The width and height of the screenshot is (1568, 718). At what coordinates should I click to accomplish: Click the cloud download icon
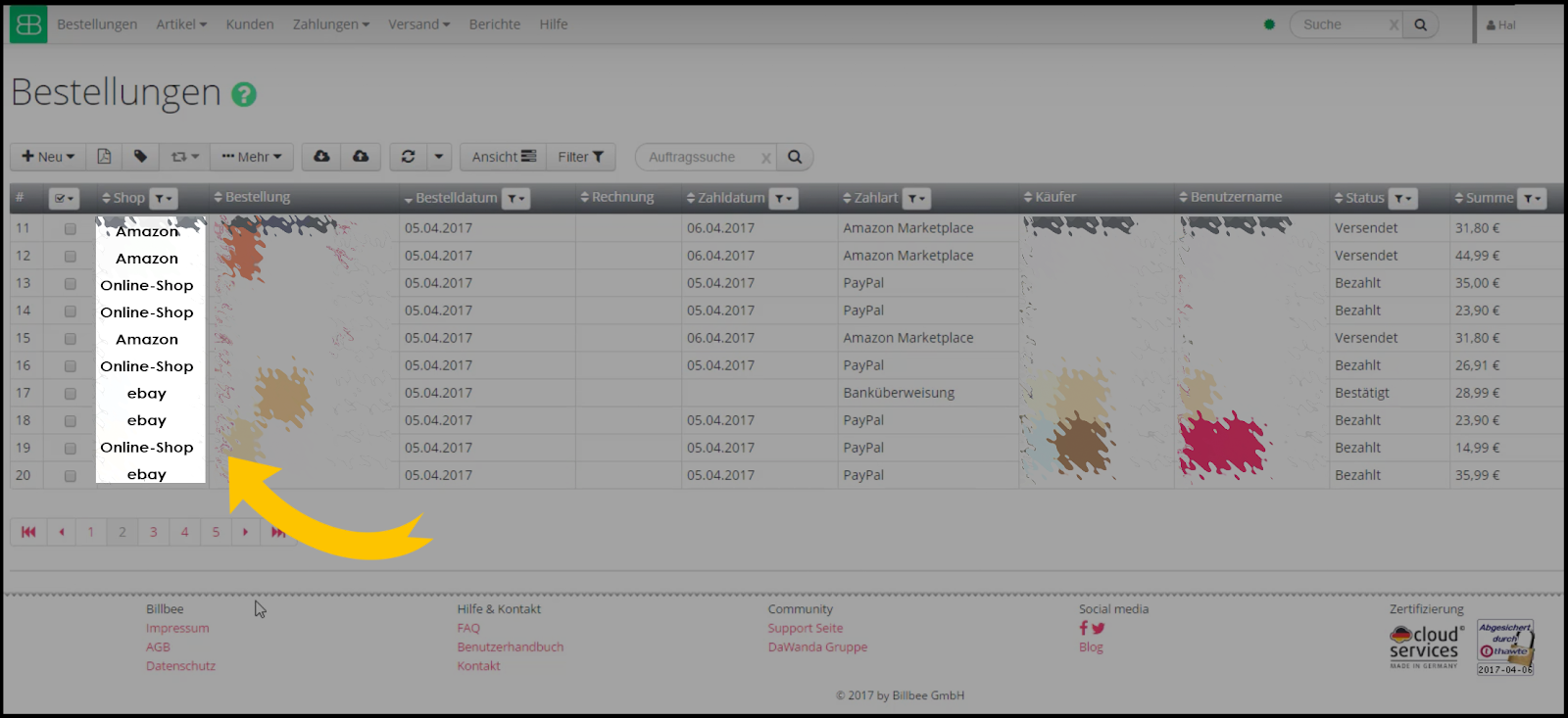pos(321,157)
